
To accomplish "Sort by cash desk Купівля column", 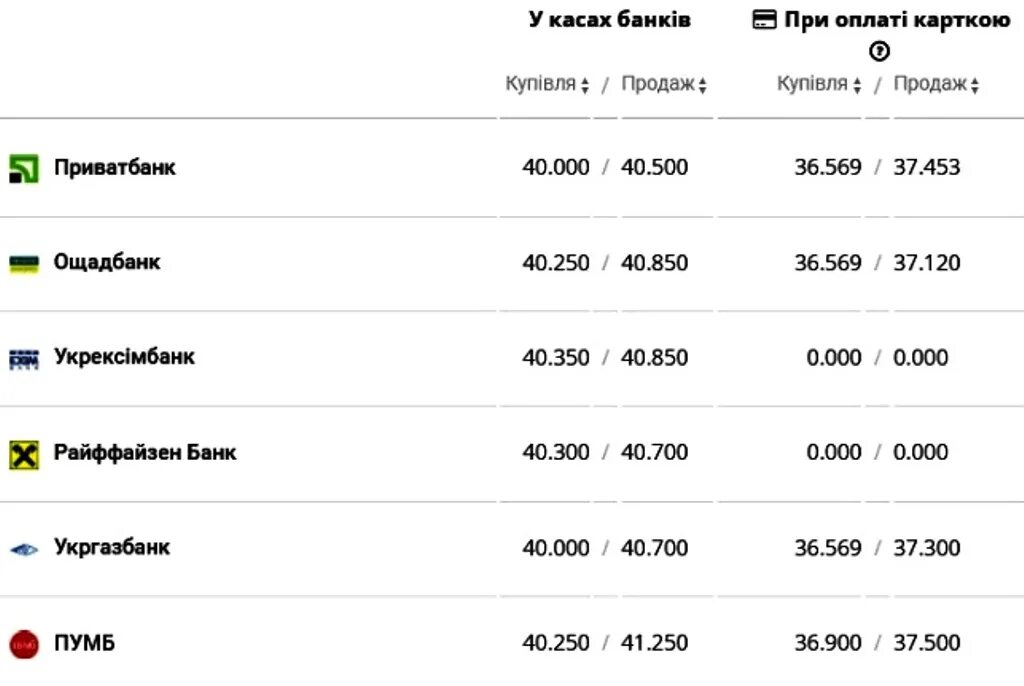I will tap(547, 85).
